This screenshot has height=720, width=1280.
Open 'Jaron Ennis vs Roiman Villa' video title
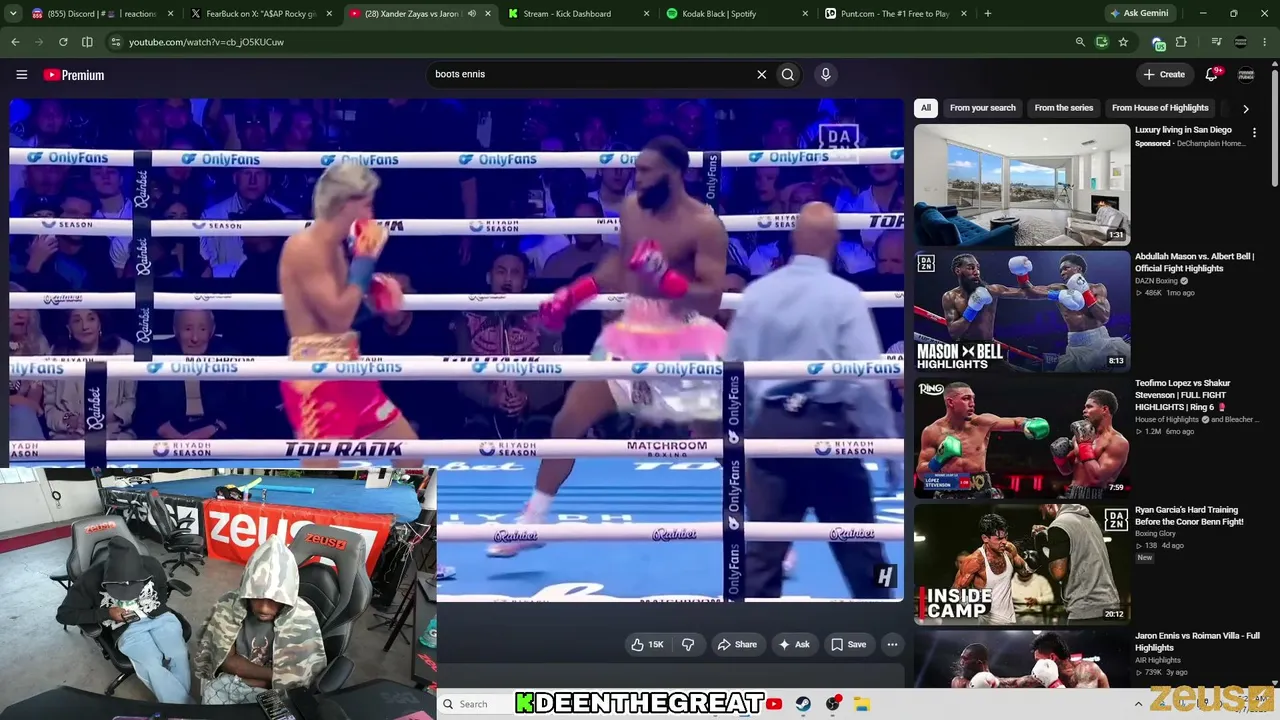[1197, 642]
